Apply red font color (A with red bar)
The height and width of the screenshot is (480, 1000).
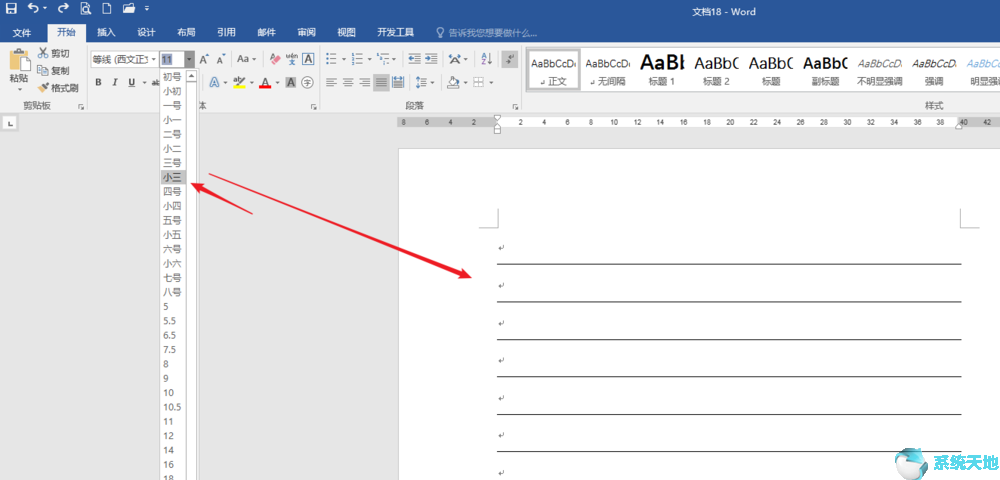pyautogui.click(x=265, y=82)
